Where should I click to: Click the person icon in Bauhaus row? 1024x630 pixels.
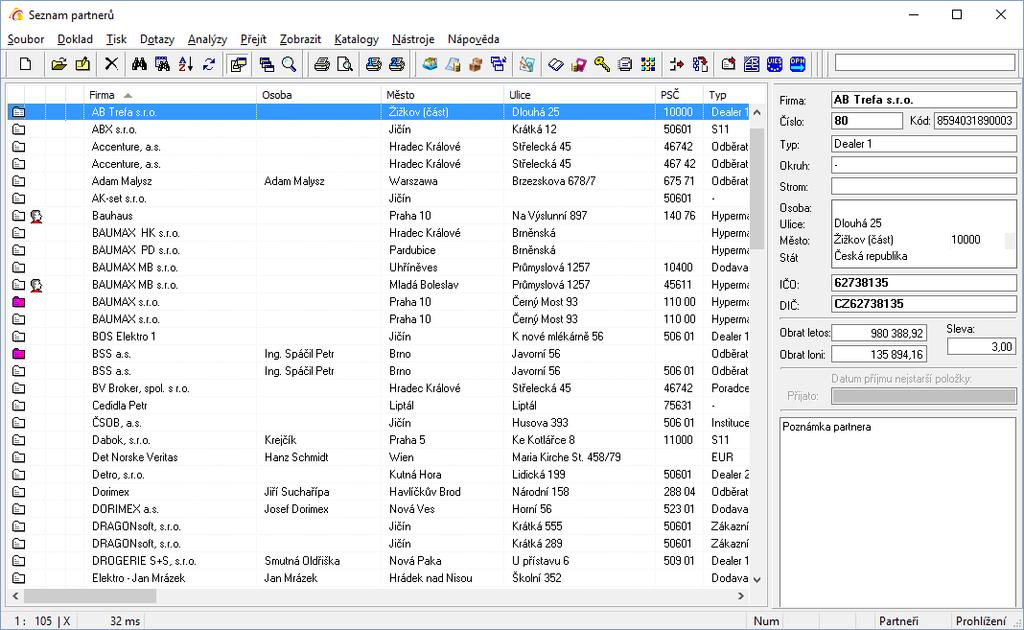click(36, 216)
